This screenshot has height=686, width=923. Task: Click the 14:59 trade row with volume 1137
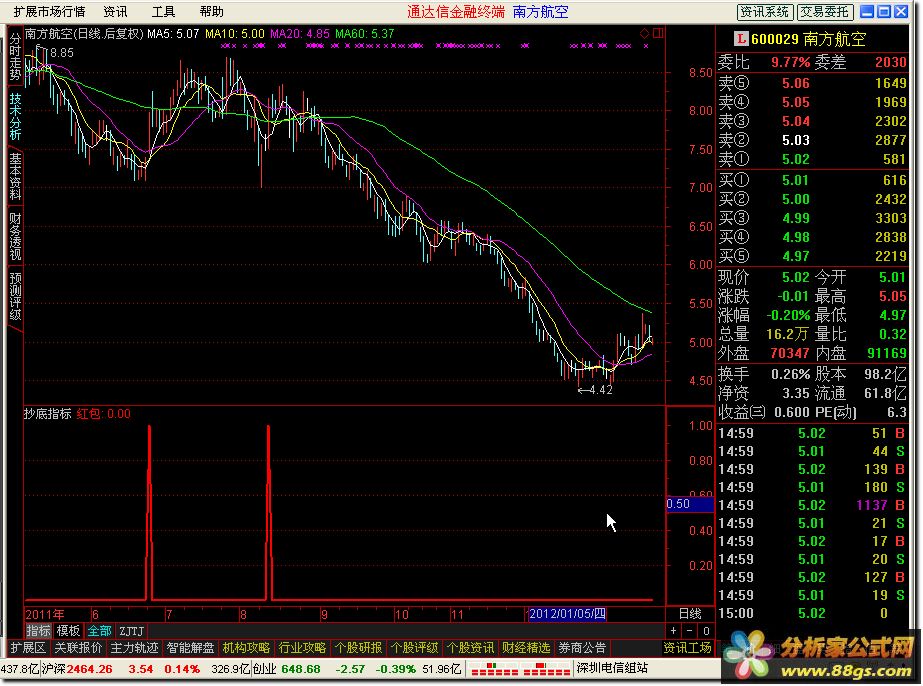pyautogui.click(x=812, y=505)
